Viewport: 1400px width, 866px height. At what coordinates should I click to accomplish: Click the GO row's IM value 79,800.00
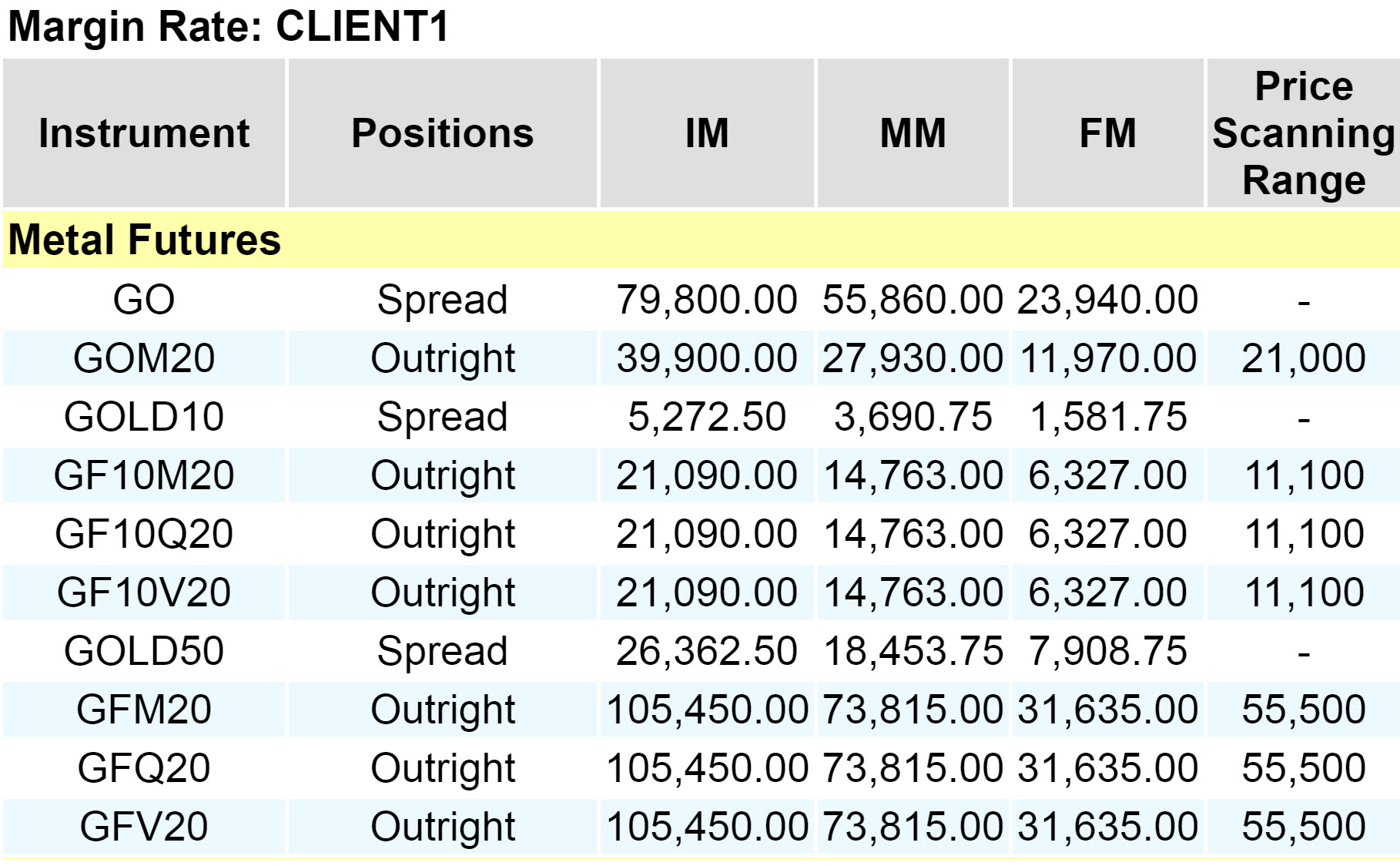tap(706, 300)
